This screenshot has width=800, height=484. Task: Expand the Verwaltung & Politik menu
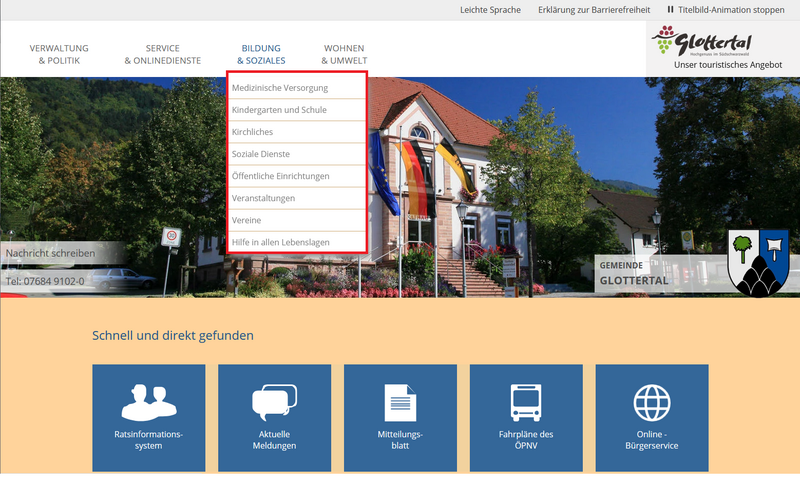59,54
